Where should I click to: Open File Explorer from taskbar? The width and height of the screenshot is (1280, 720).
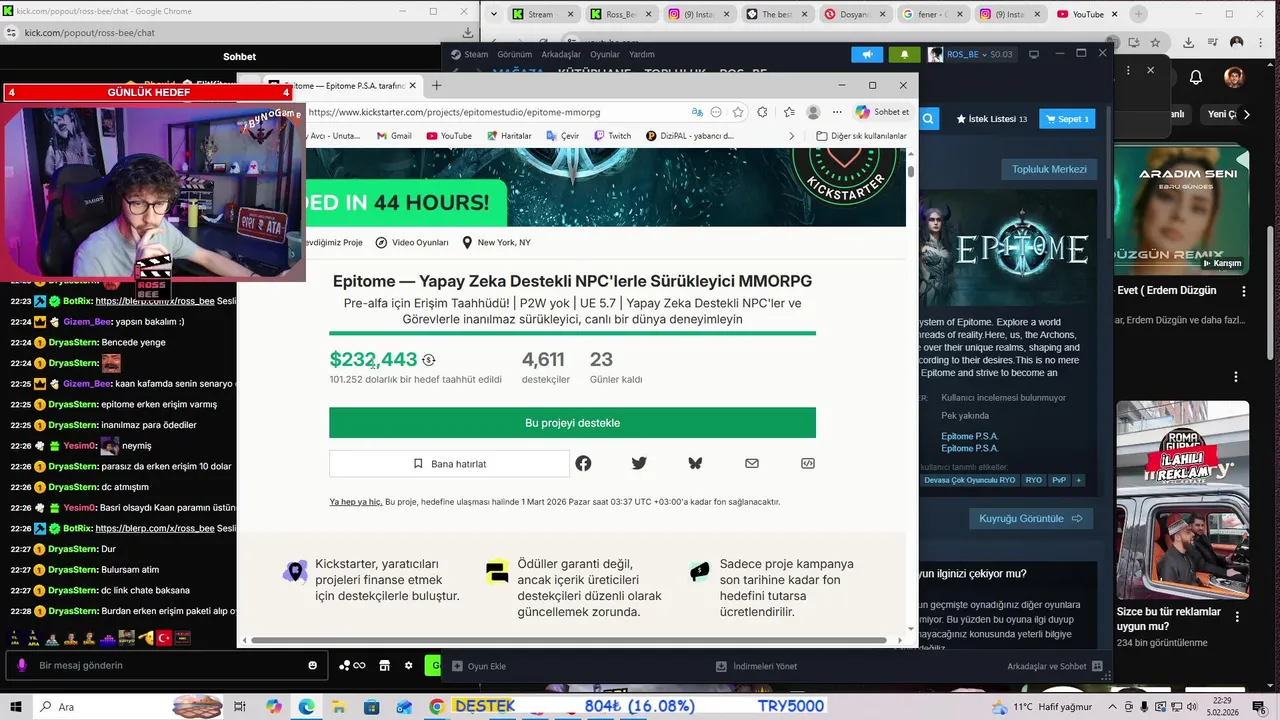pyautogui.click(x=339, y=706)
